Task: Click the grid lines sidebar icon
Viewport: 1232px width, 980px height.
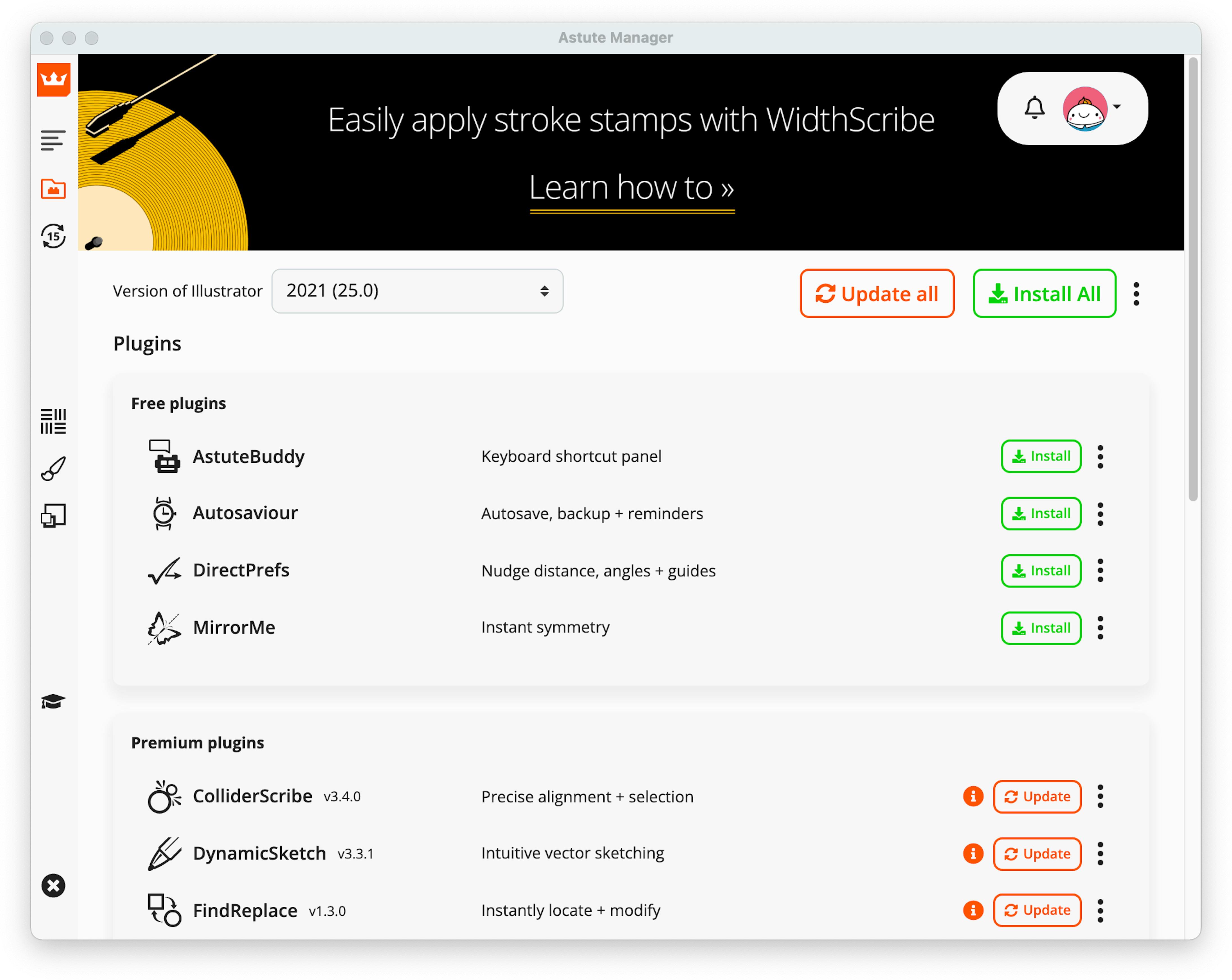Action: [x=53, y=421]
